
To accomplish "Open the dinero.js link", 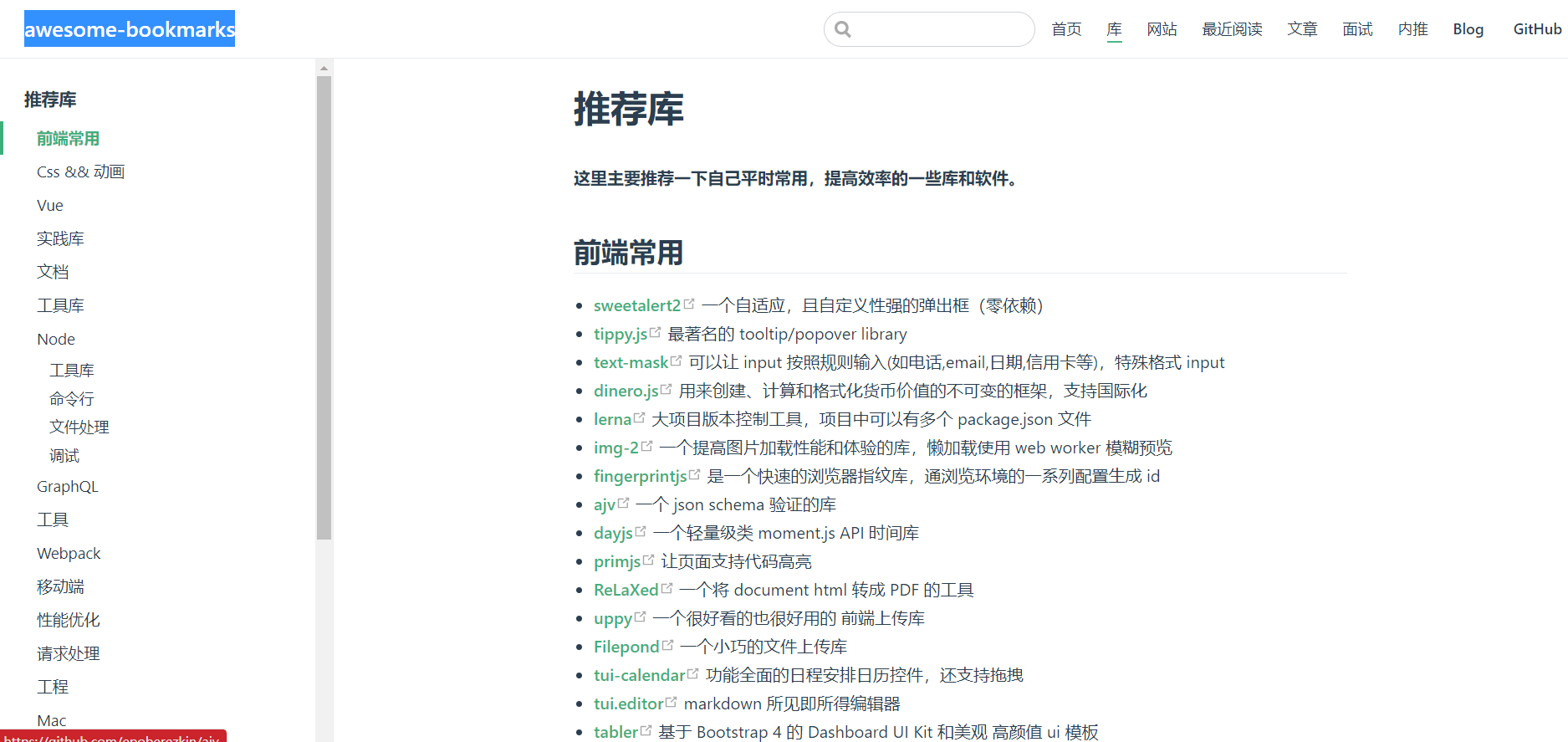I will [x=626, y=391].
